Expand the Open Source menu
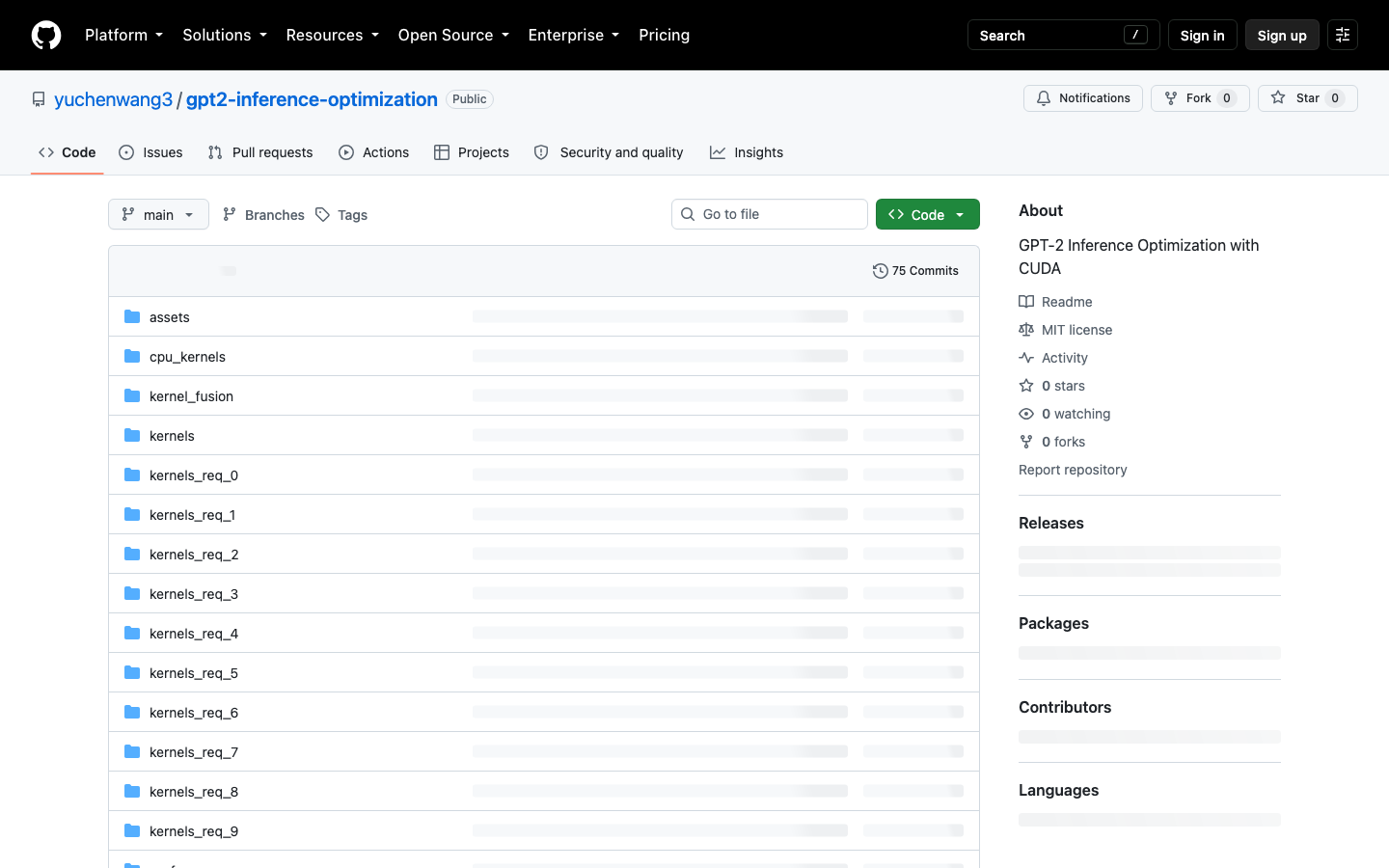1389x868 pixels. tap(453, 35)
